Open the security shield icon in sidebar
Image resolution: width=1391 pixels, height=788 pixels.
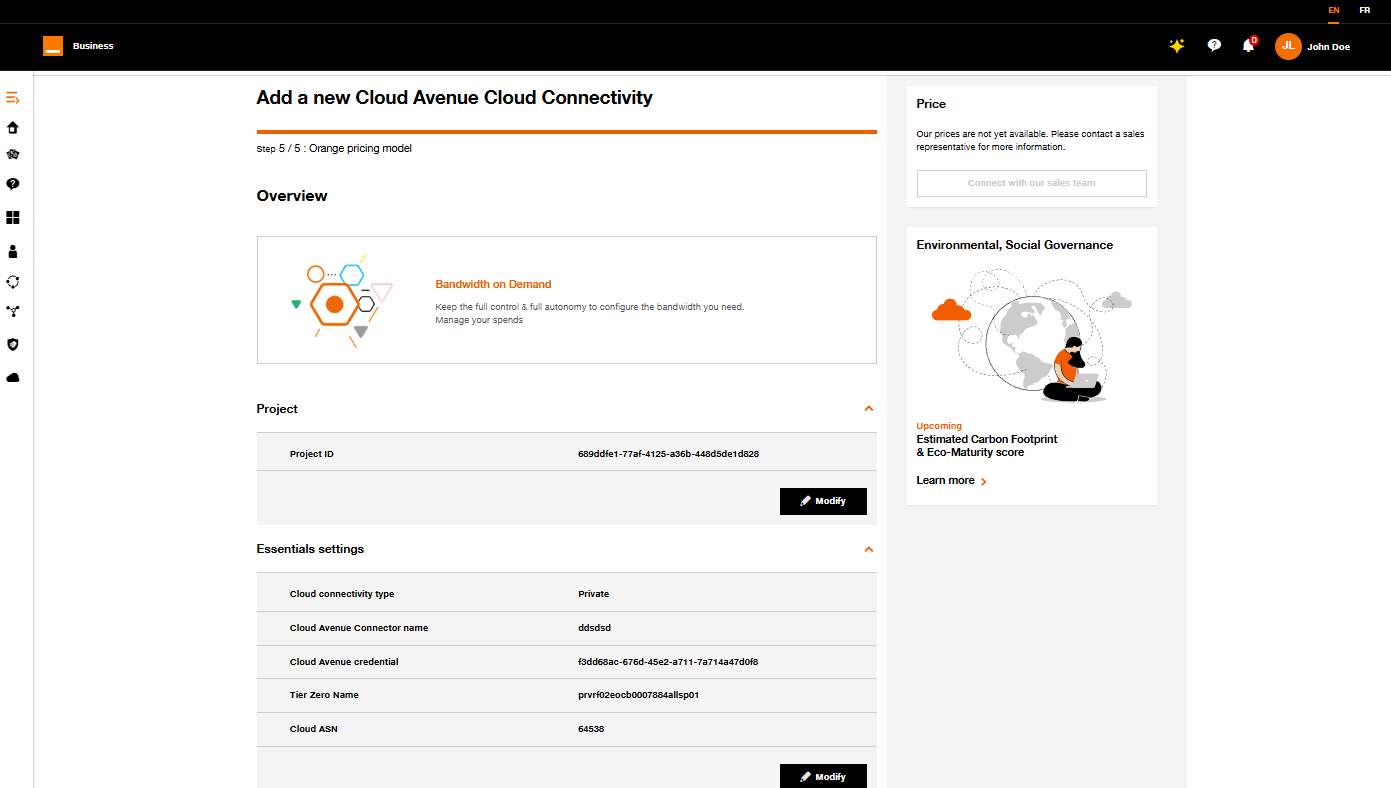[x=13, y=344]
